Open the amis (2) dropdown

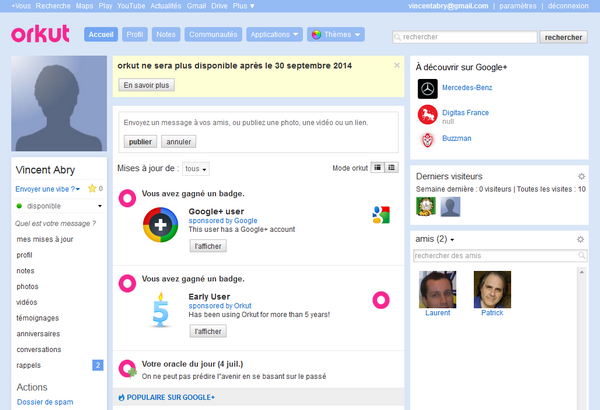(435, 239)
